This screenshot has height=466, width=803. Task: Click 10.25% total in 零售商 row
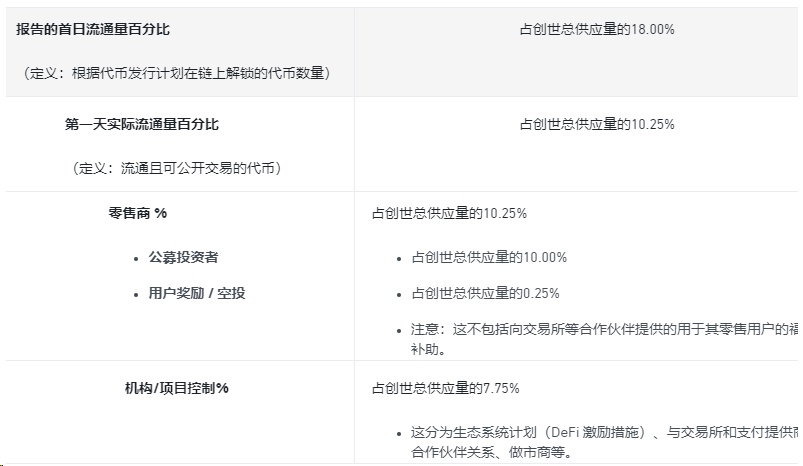tap(449, 213)
